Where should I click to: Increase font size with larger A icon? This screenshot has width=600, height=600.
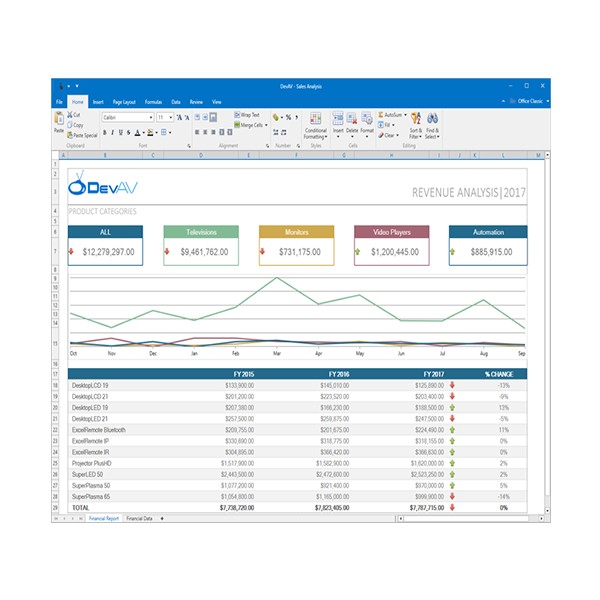tap(179, 117)
